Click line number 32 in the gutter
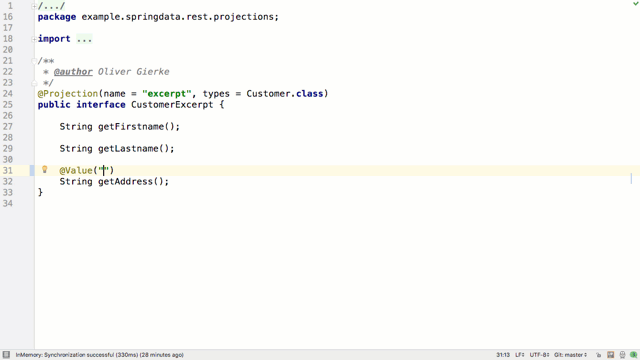The height and width of the screenshot is (360, 640). tap(8, 182)
